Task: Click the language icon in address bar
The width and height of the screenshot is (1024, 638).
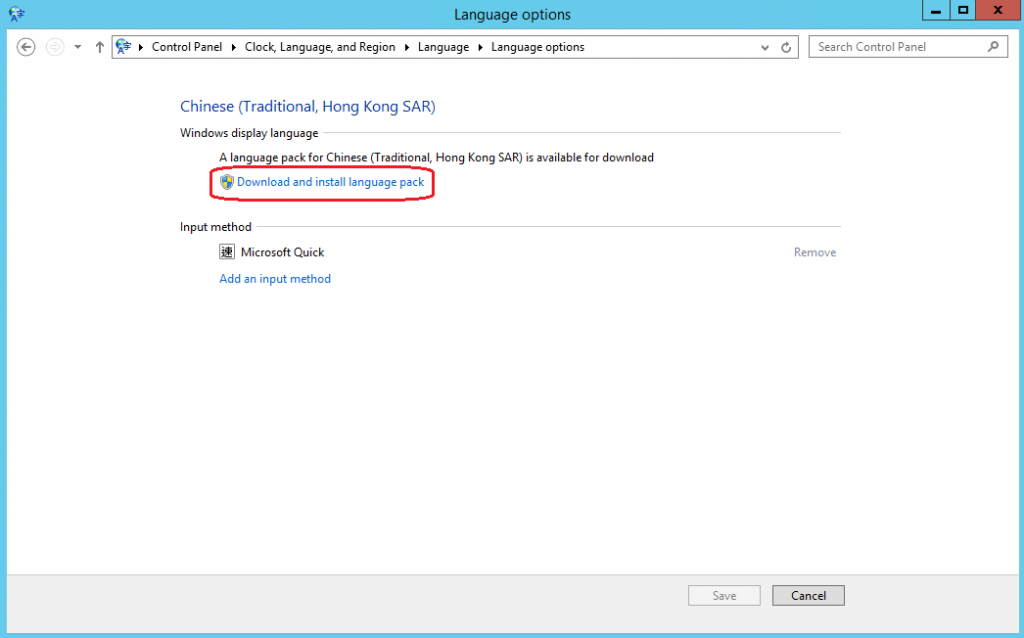Action: coord(123,46)
